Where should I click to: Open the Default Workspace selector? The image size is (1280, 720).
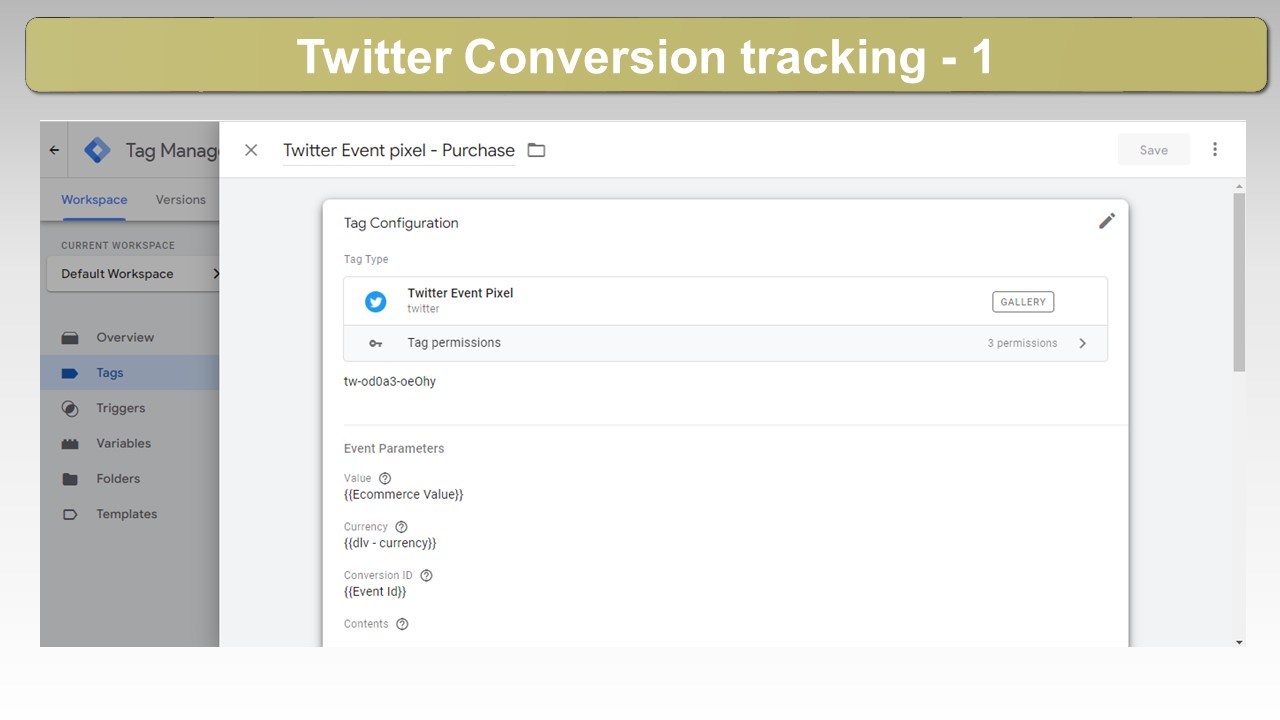tap(134, 274)
